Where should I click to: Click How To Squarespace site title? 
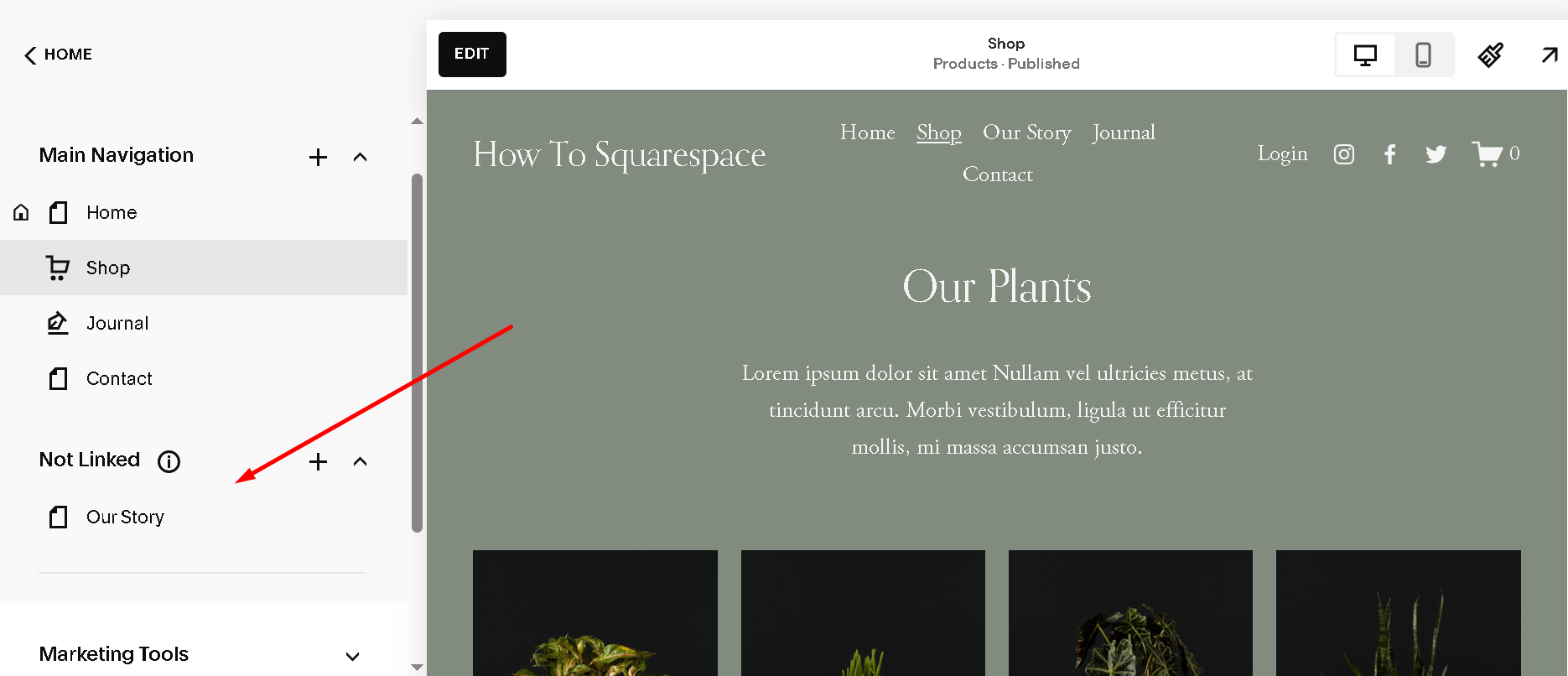point(620,154)
